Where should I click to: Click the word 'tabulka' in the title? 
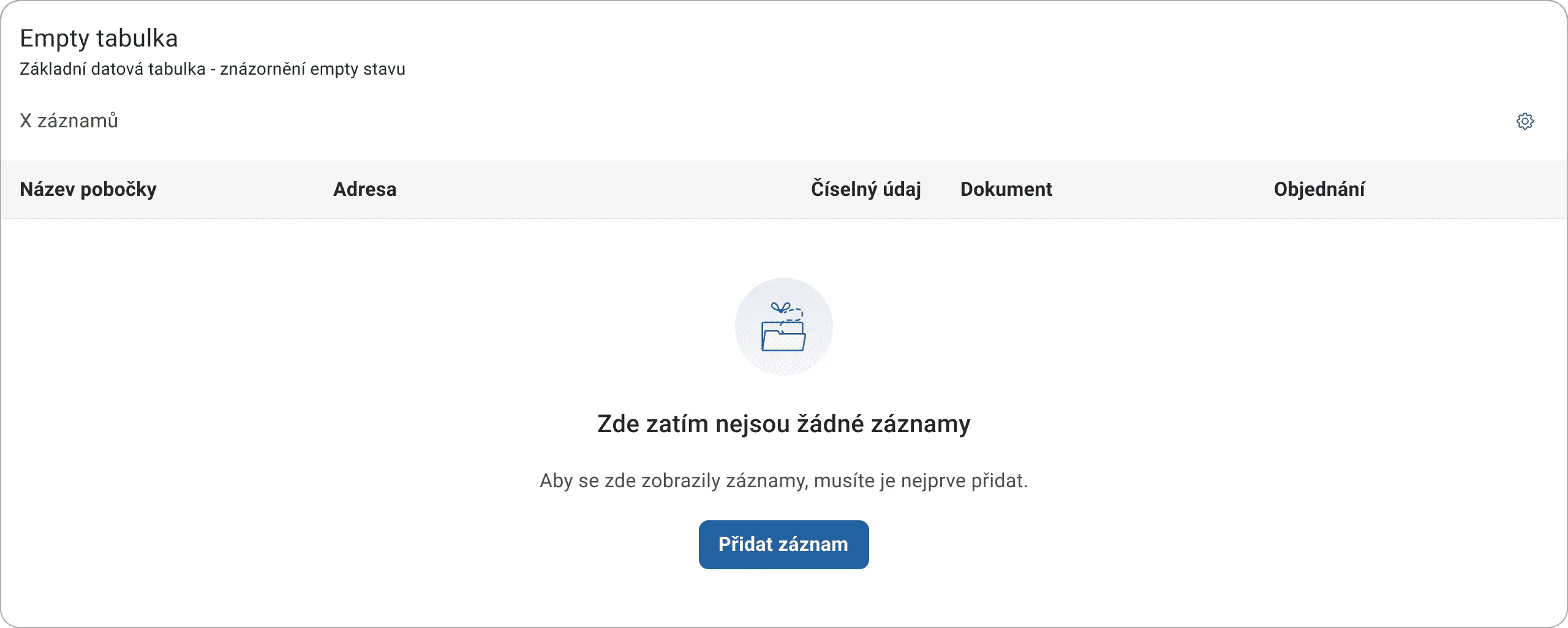coord(137,39)
